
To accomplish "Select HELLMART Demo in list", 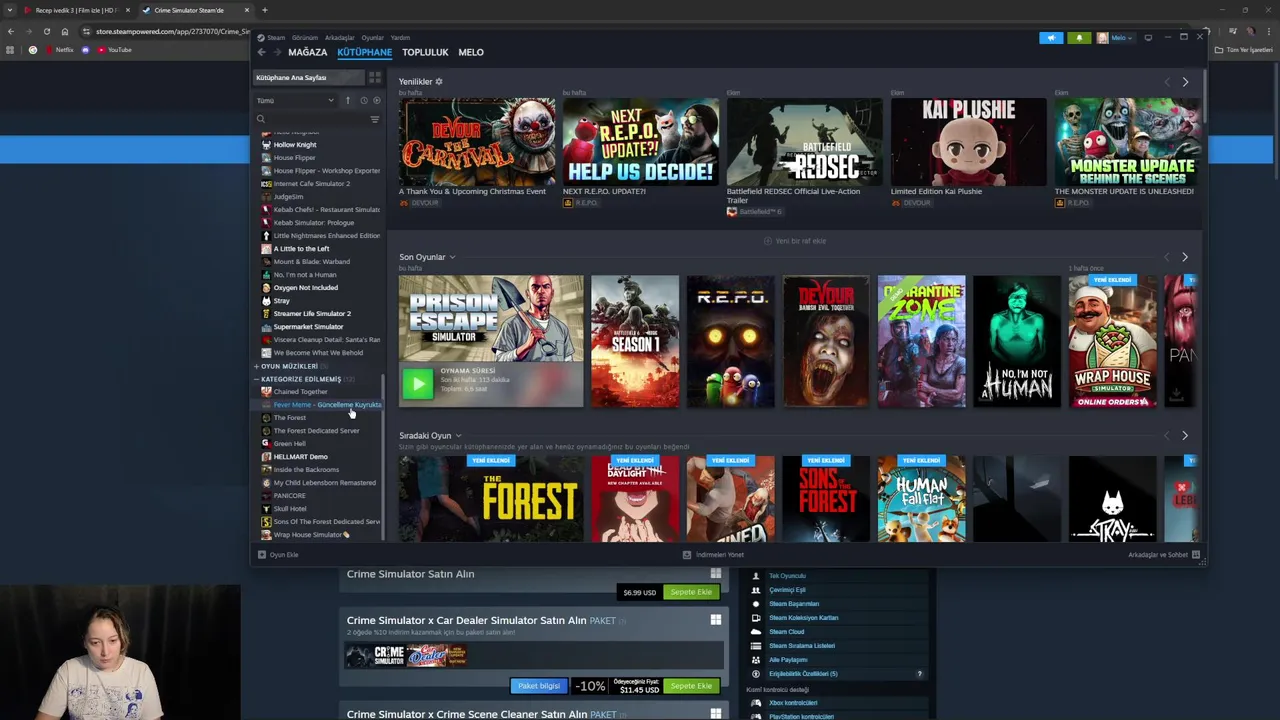I will pyautogui.click(x=300, y=457).
